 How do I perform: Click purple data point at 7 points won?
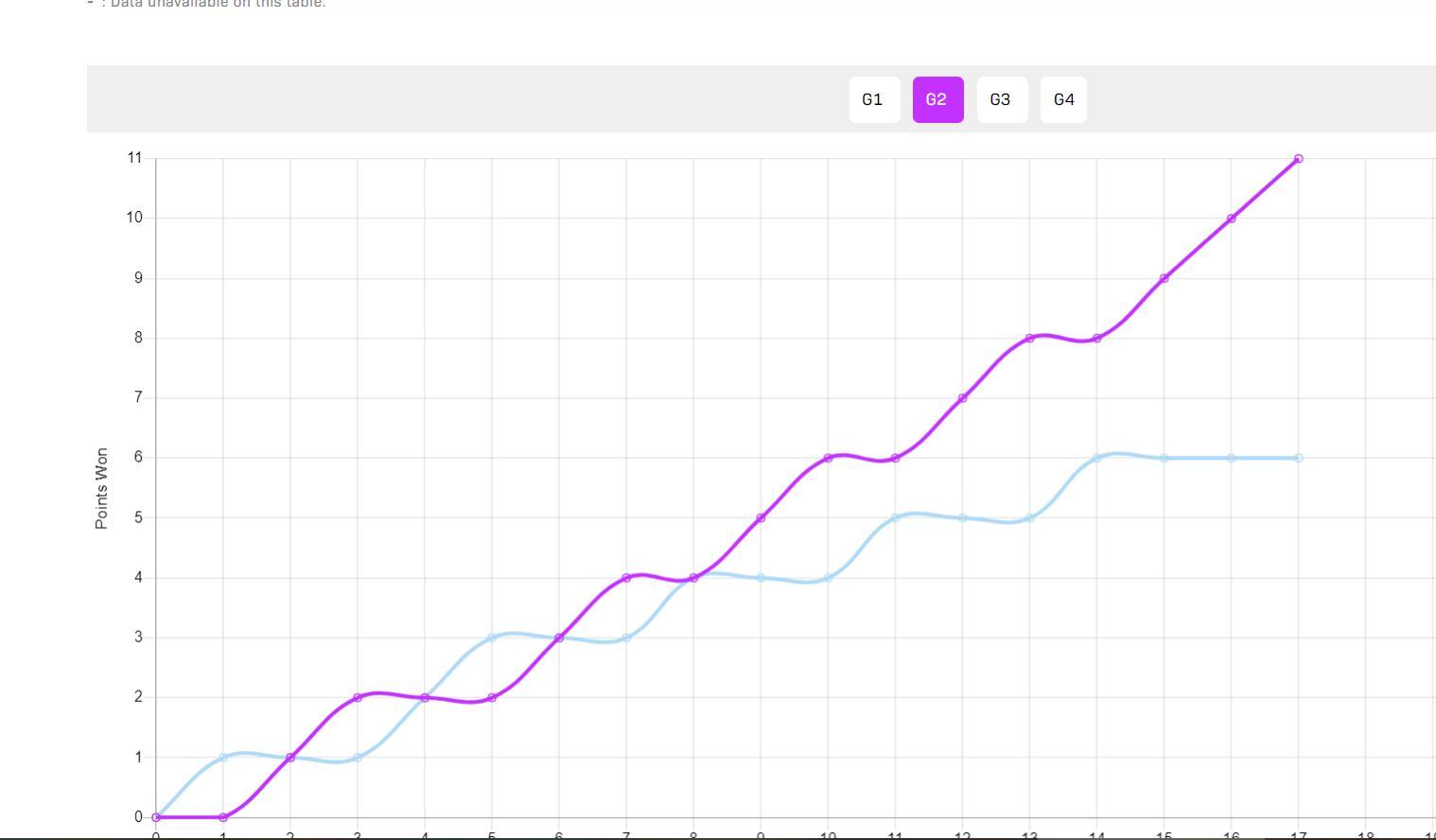pyautogui.click(x=962, y=398)
